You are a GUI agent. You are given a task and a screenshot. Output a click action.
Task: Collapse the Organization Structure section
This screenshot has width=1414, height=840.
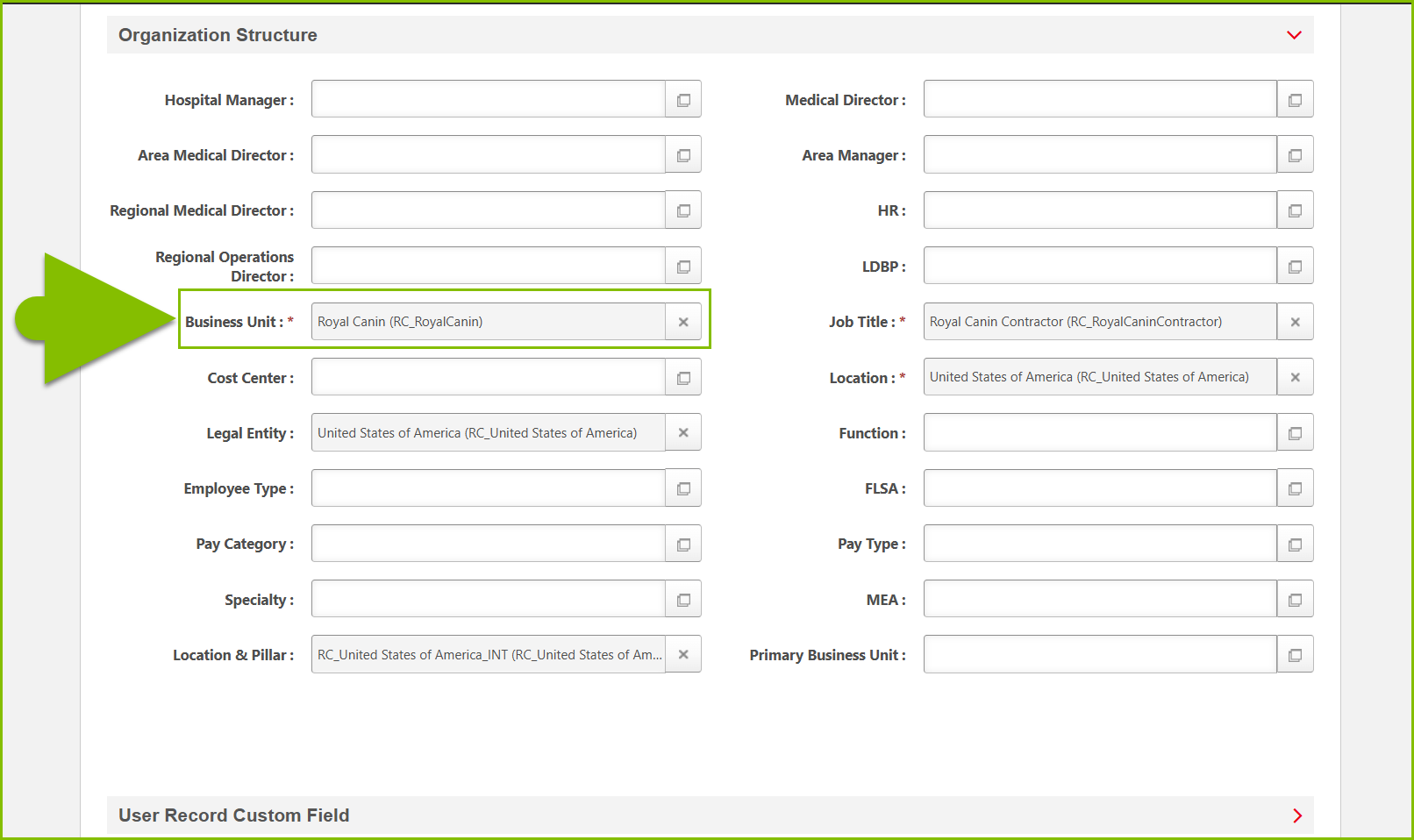[1294, 35]
